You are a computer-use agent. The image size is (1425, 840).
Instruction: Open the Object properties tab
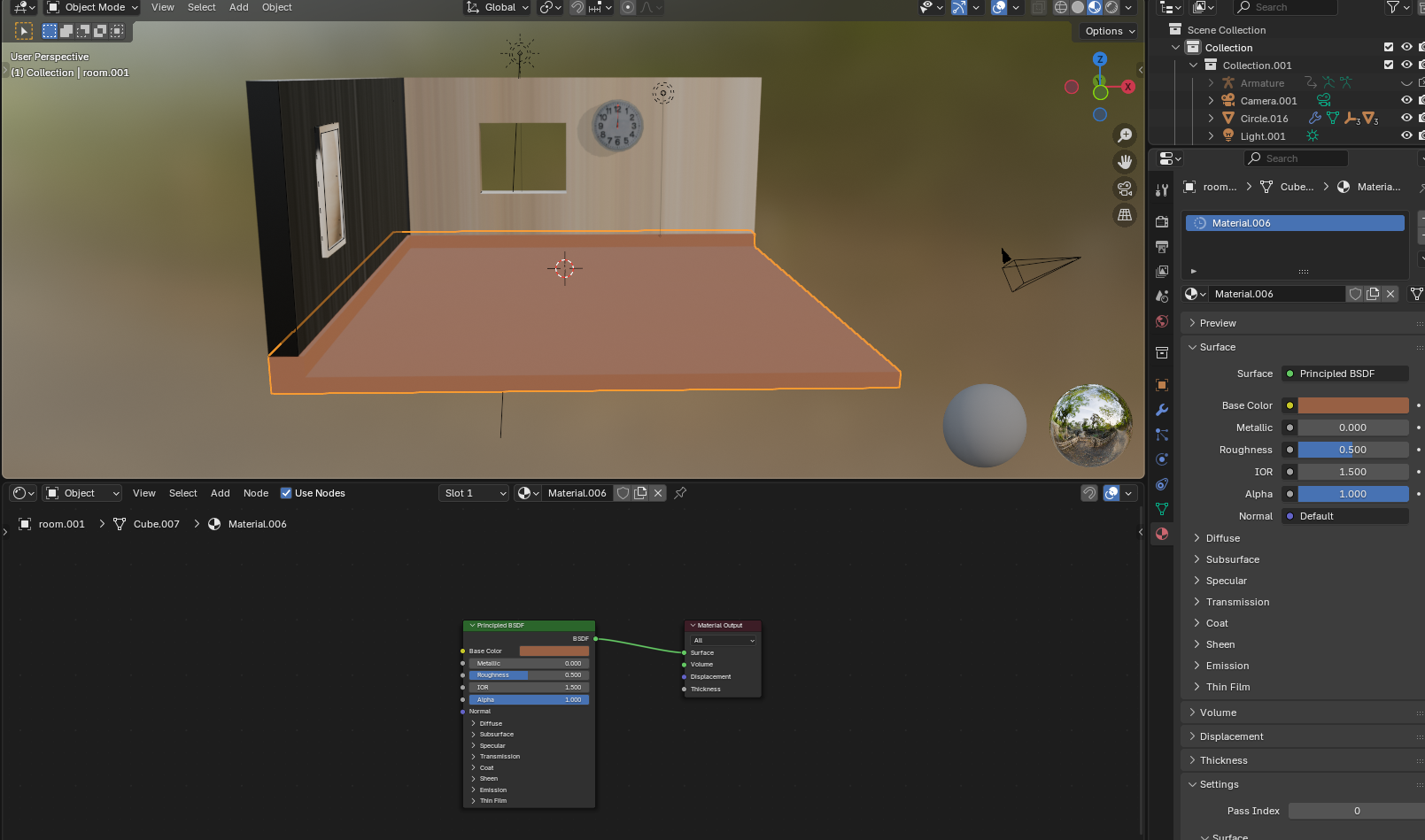click(1162, 385)
